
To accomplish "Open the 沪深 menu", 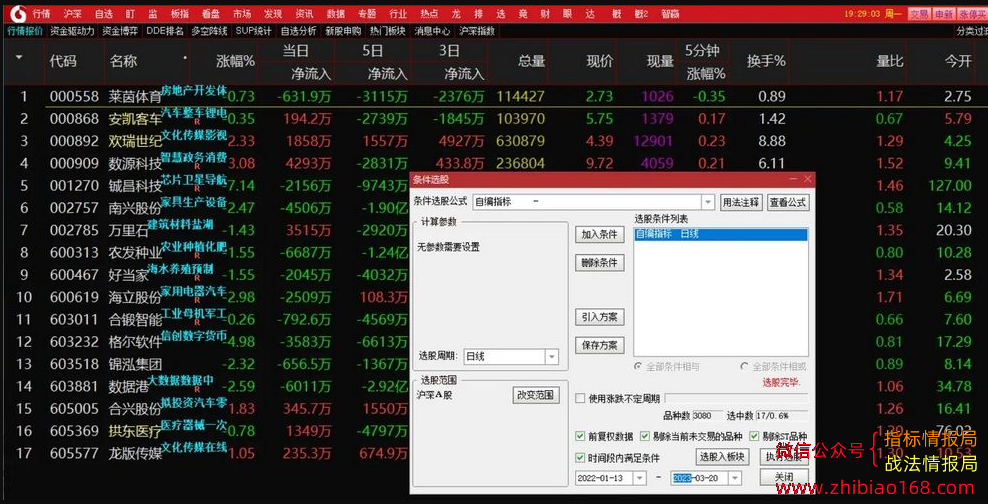I will point(72,13).
